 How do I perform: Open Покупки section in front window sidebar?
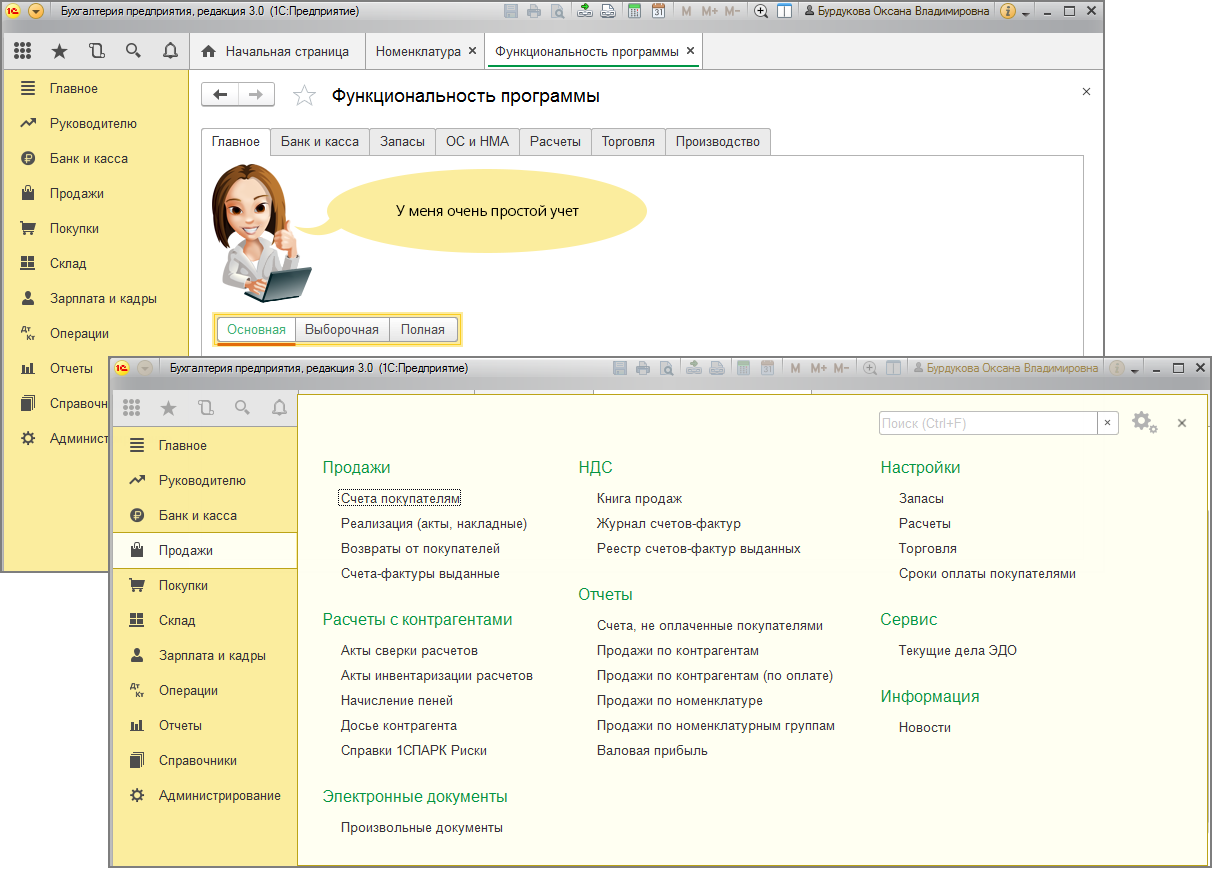(x=205, y=585)
